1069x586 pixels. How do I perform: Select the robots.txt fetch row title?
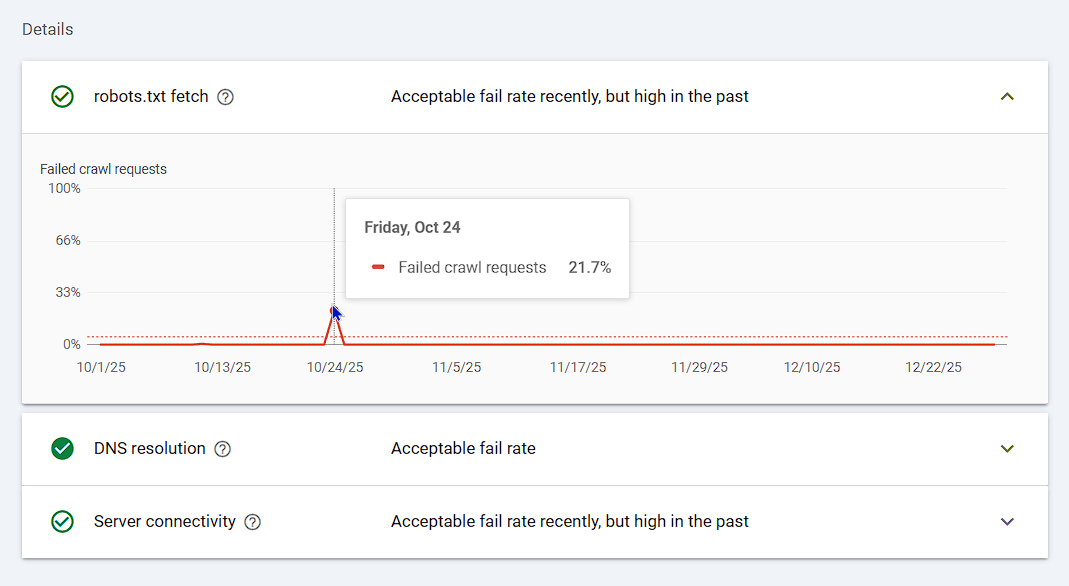151,97
